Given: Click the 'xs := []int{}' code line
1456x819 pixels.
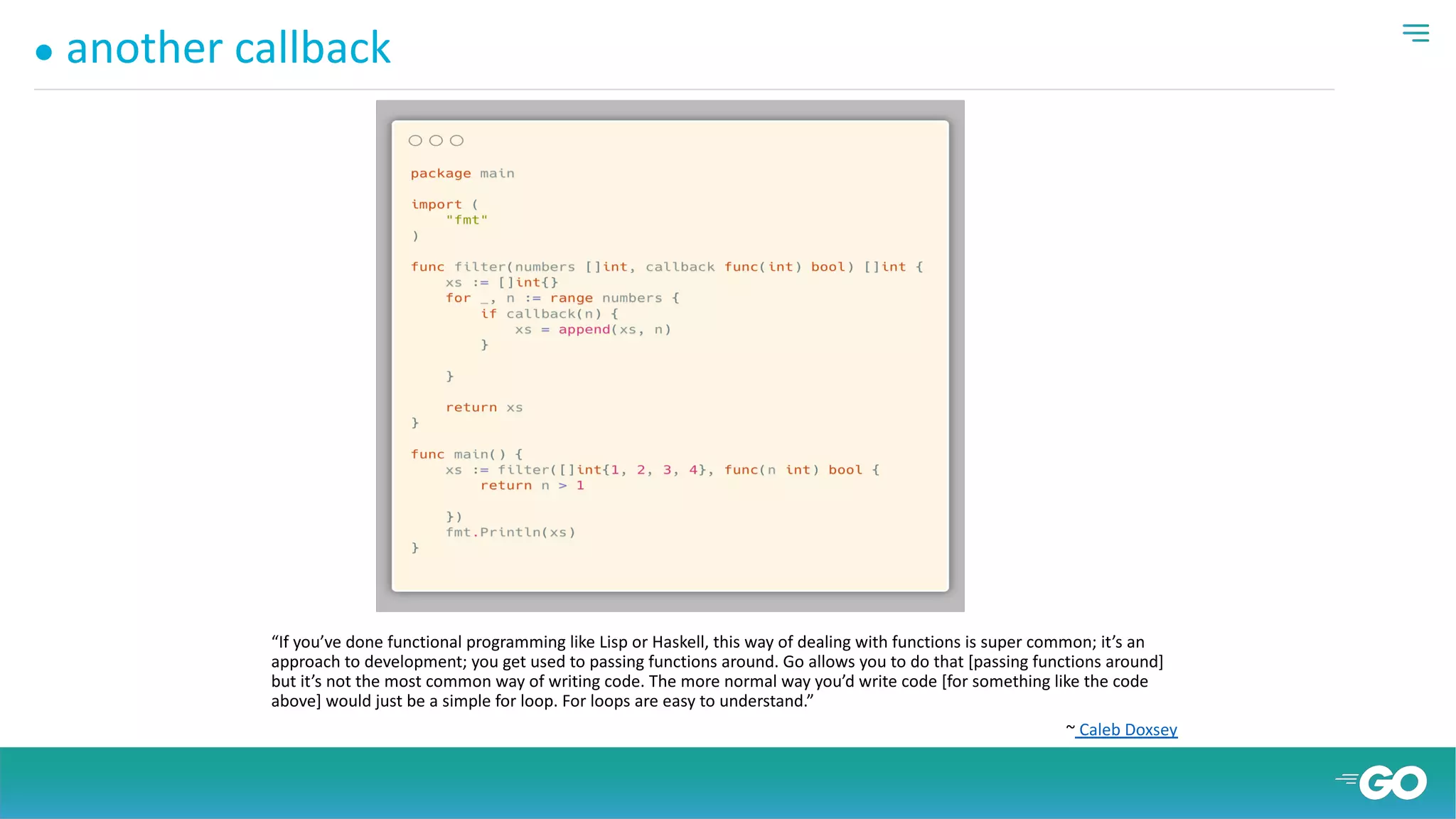Looking at the screenshot, I should 502,283.
